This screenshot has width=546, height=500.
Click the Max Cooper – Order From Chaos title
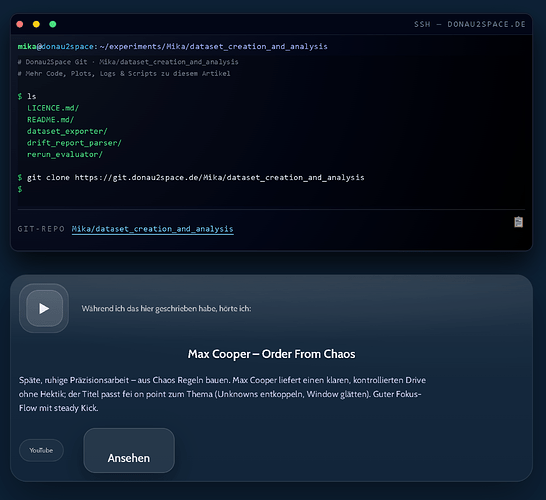(272, 354)
